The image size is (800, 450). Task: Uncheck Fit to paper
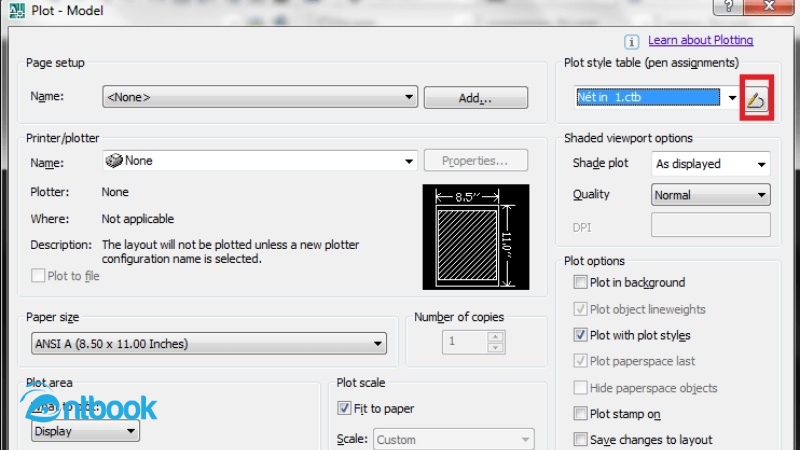pyautogui.click(x=344, y=408)
